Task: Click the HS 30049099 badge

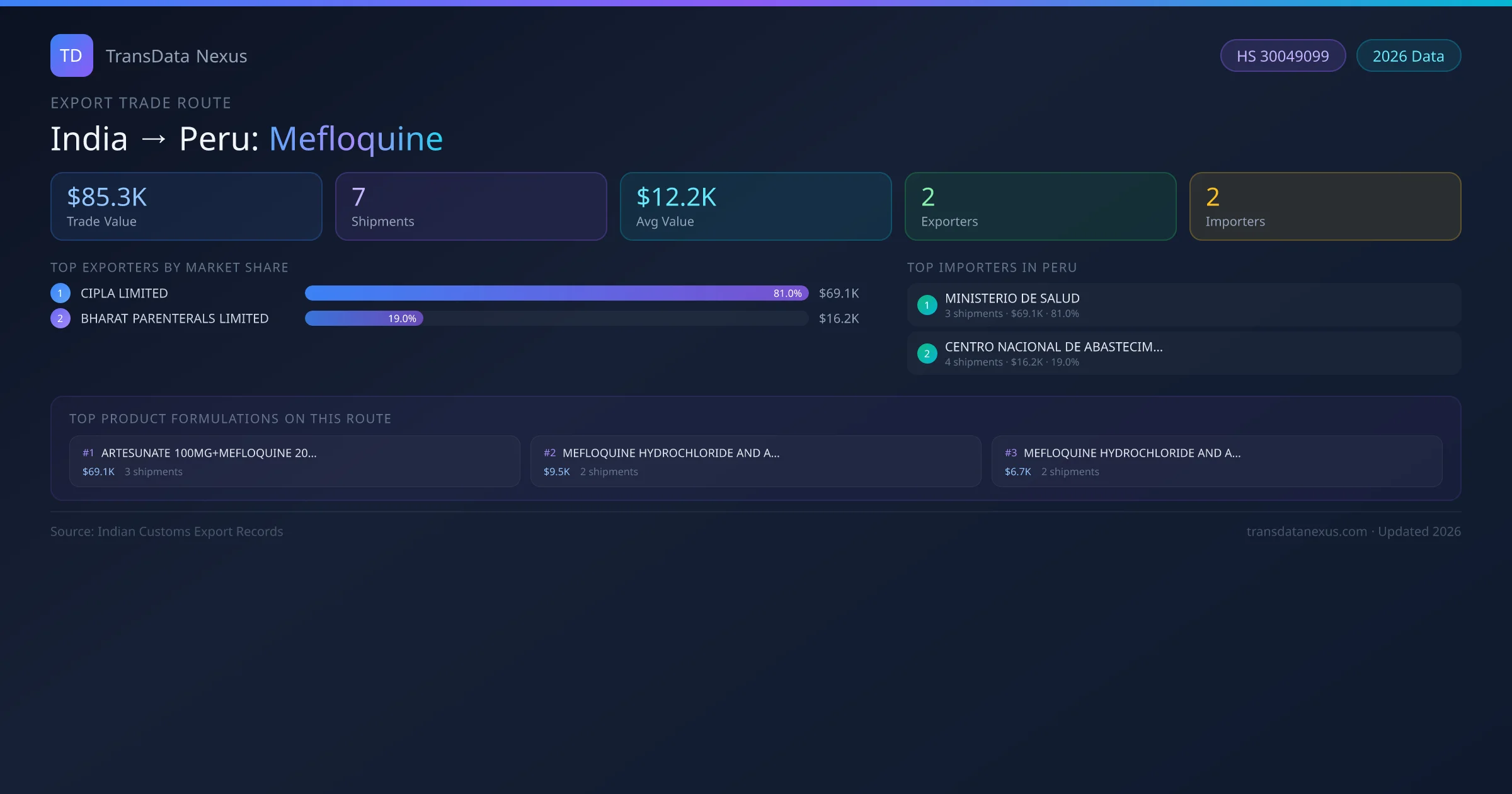Action: pyautogui.click(x=1282, y=56)
